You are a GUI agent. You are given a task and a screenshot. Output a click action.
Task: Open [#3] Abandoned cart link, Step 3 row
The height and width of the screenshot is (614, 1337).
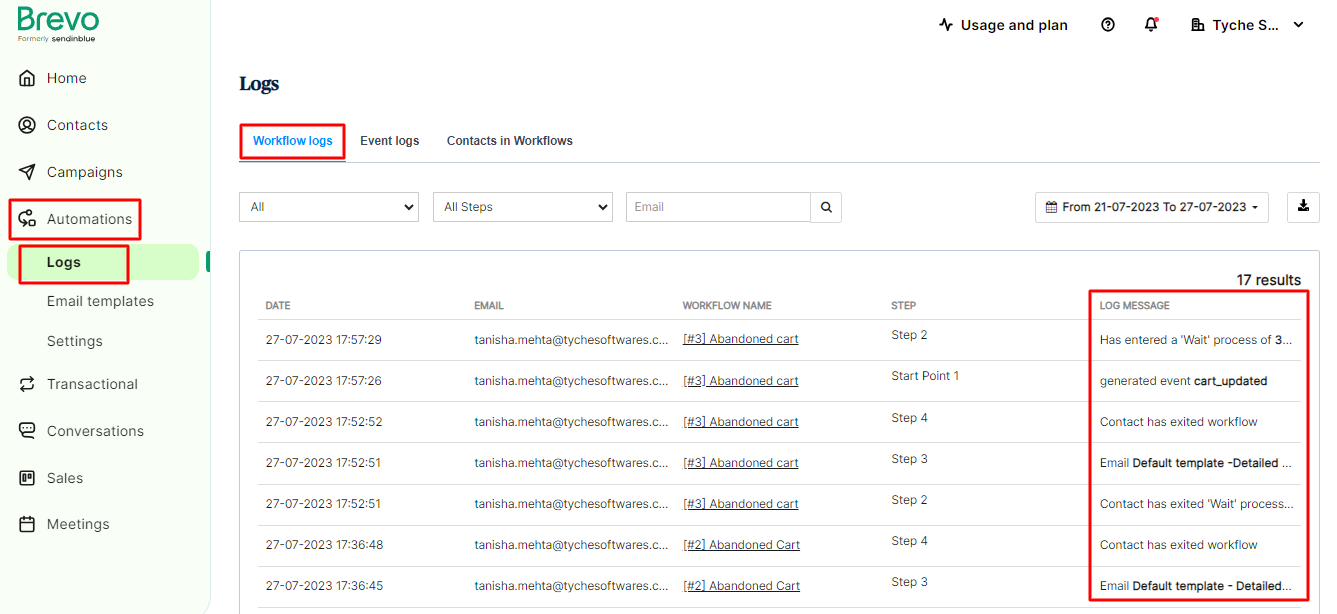pos(740,463)
